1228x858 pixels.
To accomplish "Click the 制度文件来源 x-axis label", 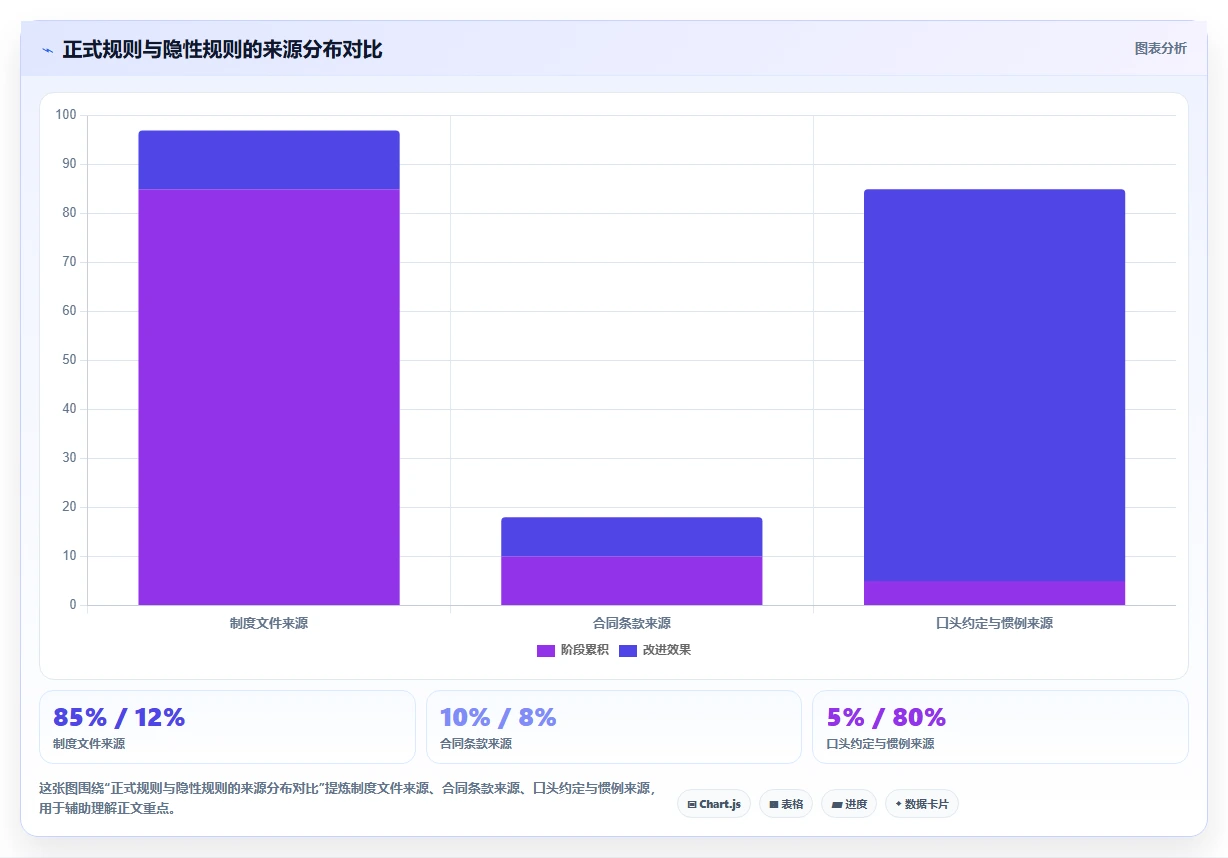I will click(x=269, y=623).
